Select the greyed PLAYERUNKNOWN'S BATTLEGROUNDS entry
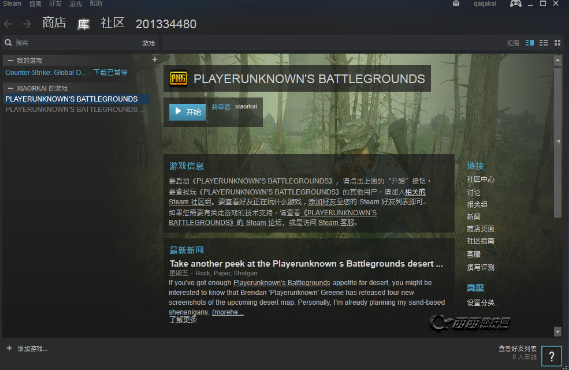The height and width of the screenshot is (370, 569). [x=75, y=109]
